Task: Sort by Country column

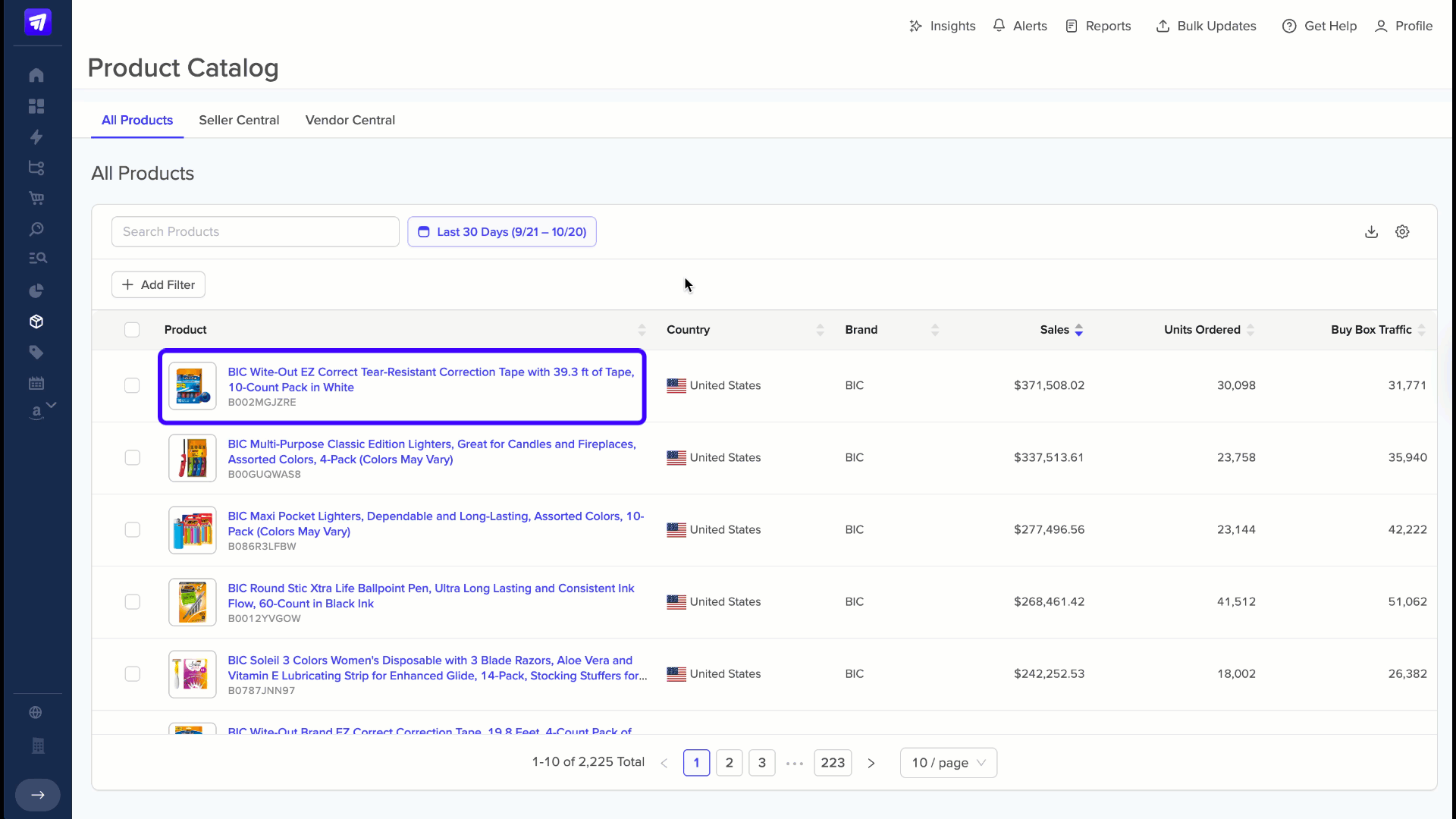Action: (x=820, y=330)
